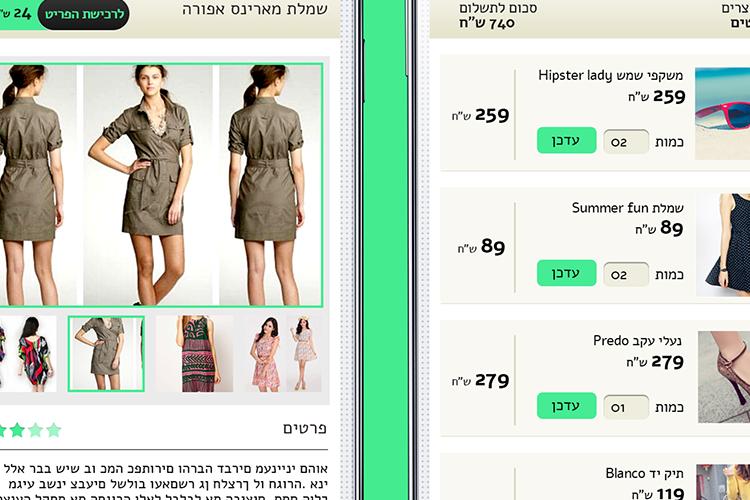The image size is (750, 500).
Task: View the center front-facing dress photo
Action: pos(148,185)
